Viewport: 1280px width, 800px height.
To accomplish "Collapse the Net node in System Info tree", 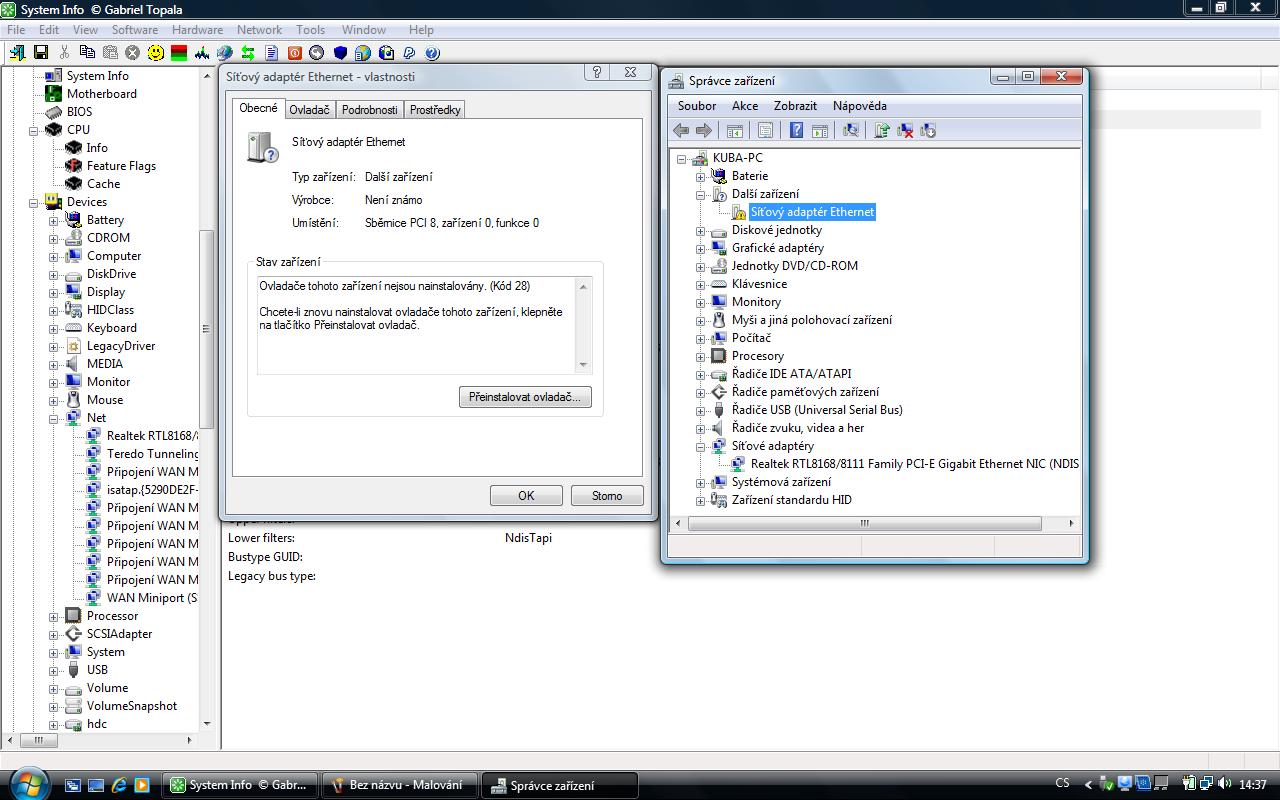I will click(54, 418).
